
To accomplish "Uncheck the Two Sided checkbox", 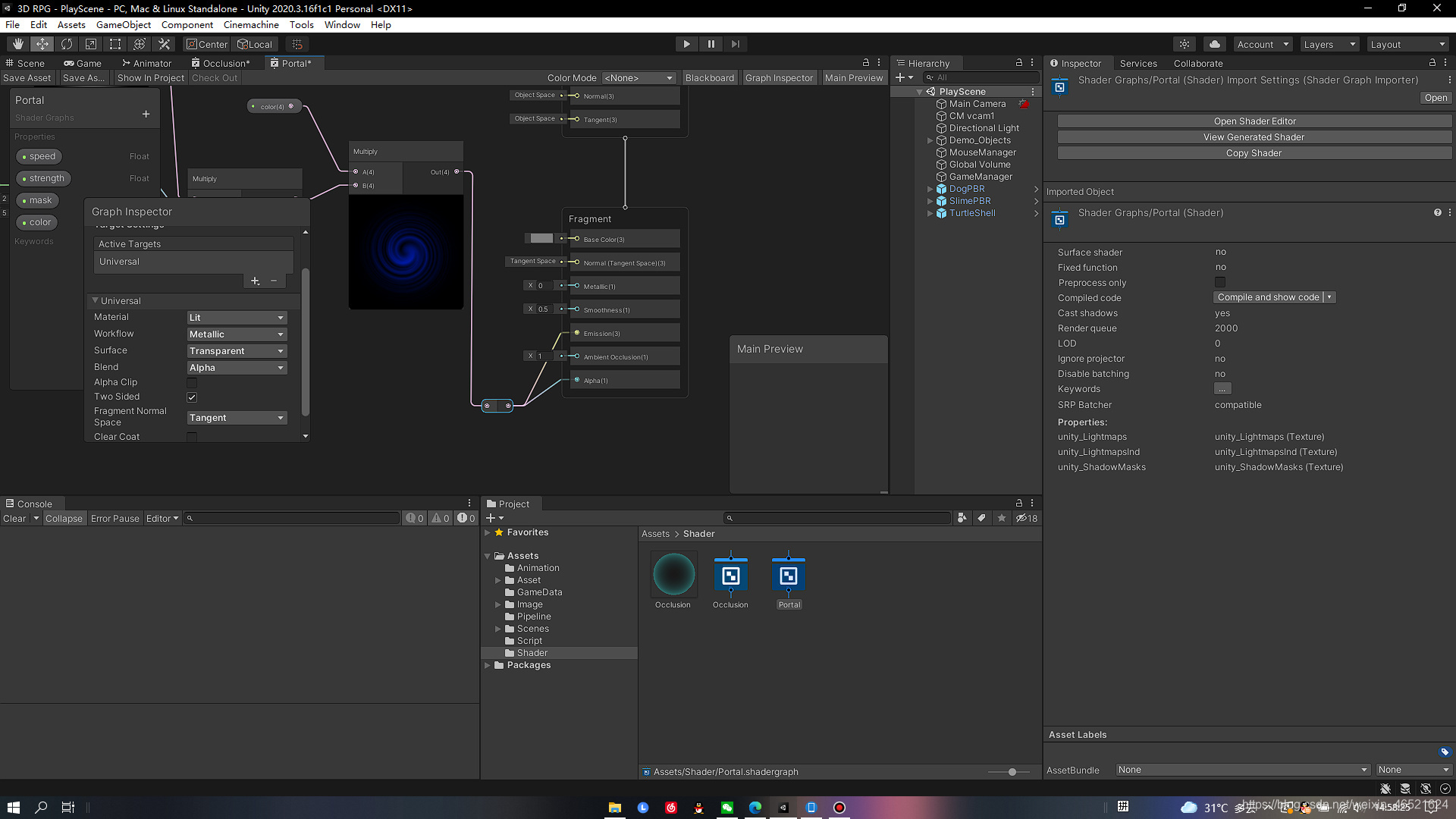I will (x=192, y=397).
